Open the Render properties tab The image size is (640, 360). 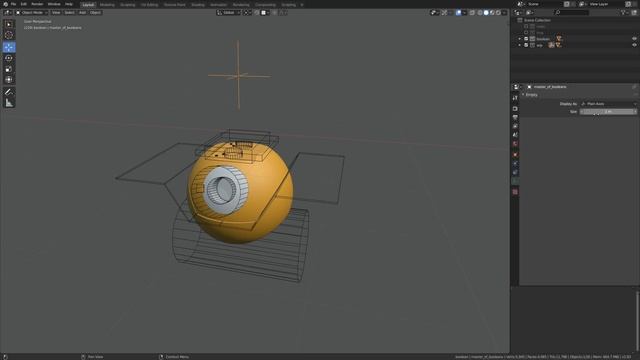click(x=515, y=109)
